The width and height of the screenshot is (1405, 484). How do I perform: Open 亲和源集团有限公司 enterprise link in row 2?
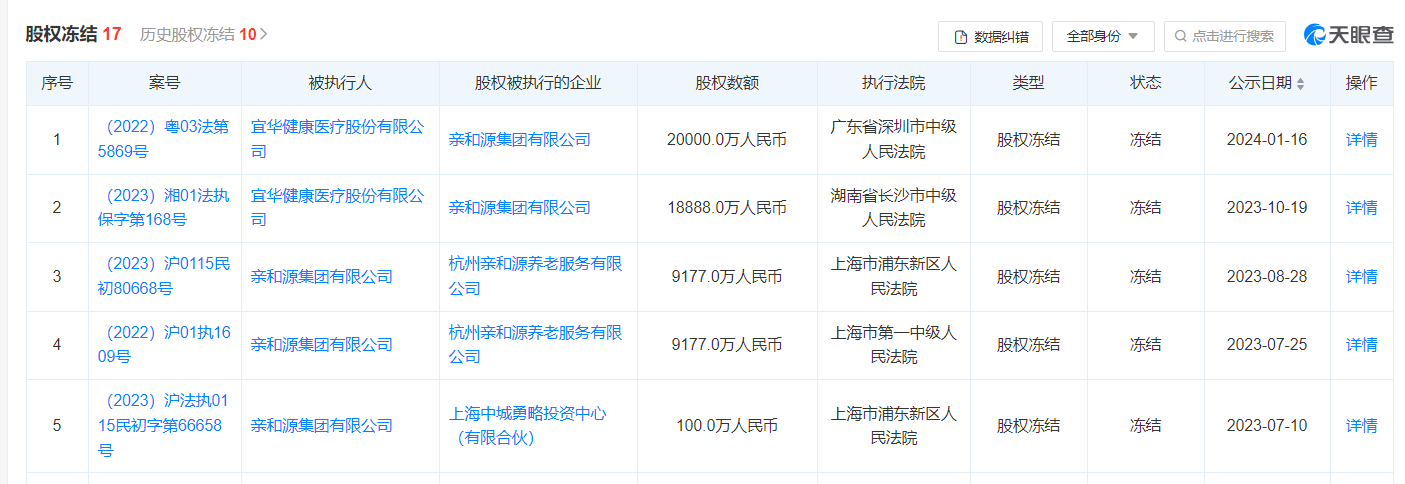pos(519,208)
